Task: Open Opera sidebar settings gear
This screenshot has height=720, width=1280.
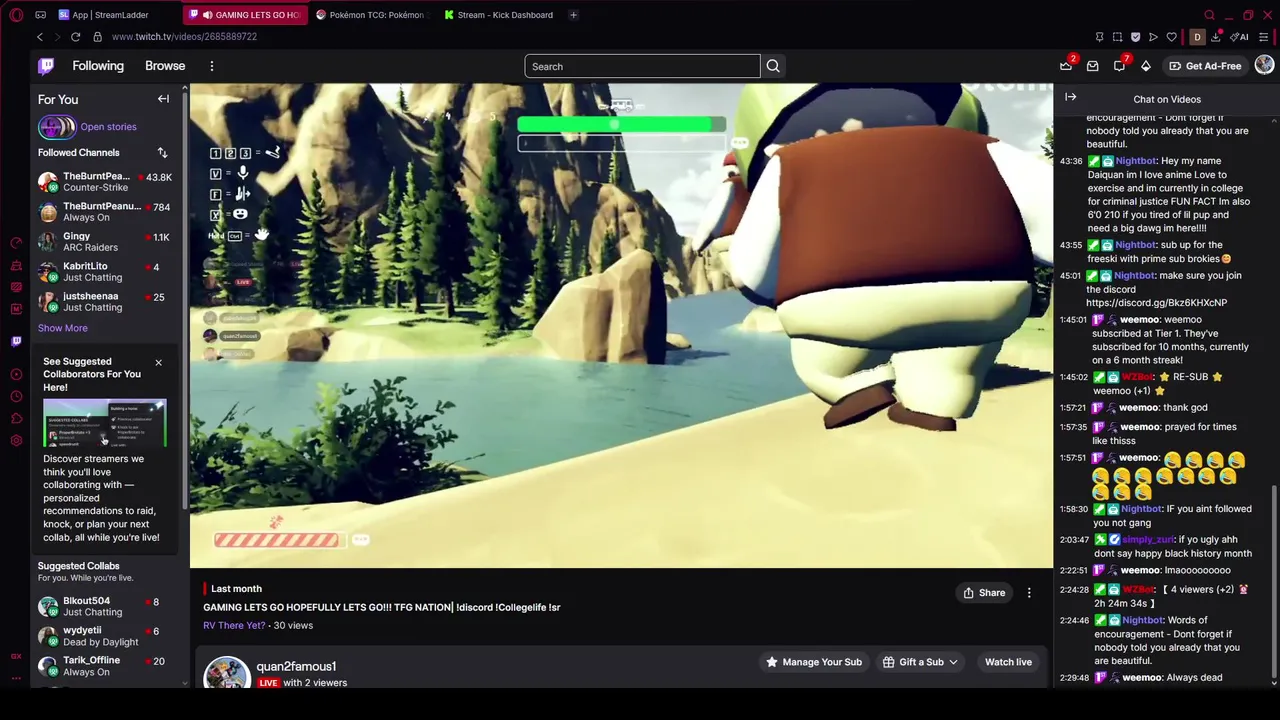Action: [16, 440]
